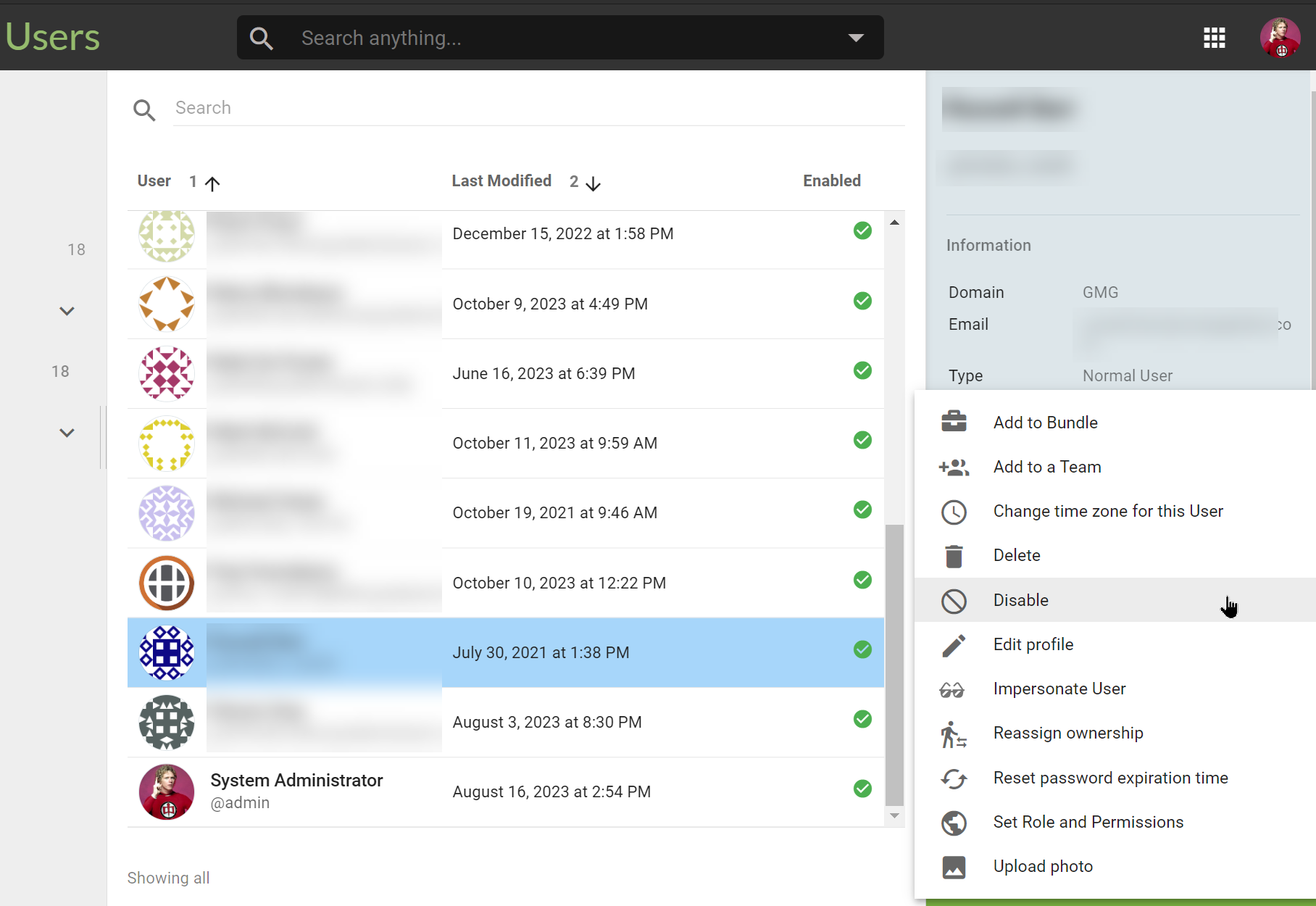This screenshot has height=906, width=1316.
Task: Click the user list search magnifier icon
Action: [x=144, y=110]
